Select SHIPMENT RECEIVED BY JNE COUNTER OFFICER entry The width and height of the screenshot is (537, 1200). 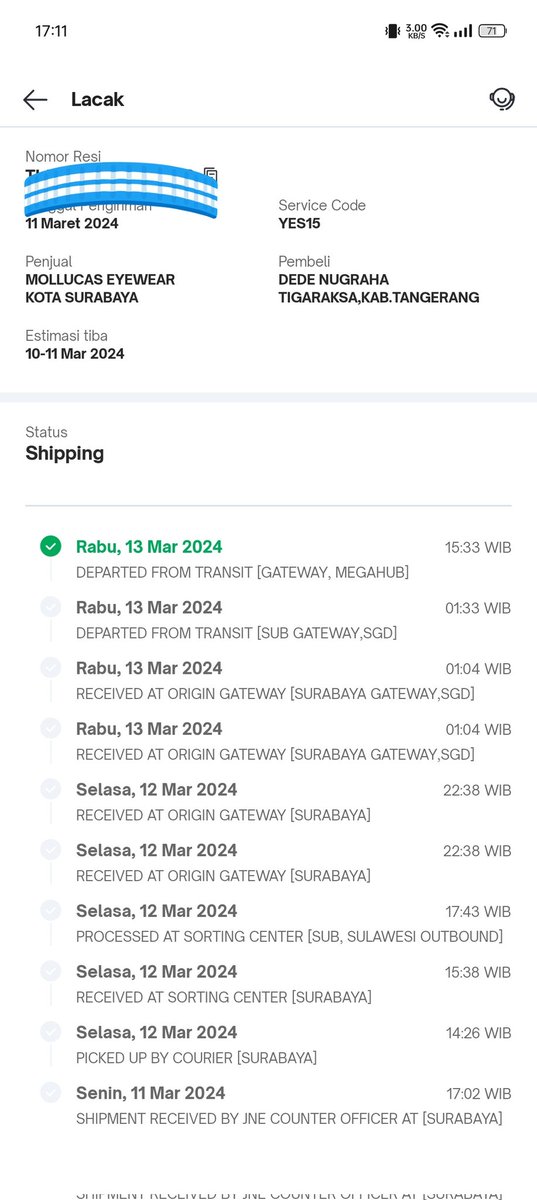point(268,1105)
